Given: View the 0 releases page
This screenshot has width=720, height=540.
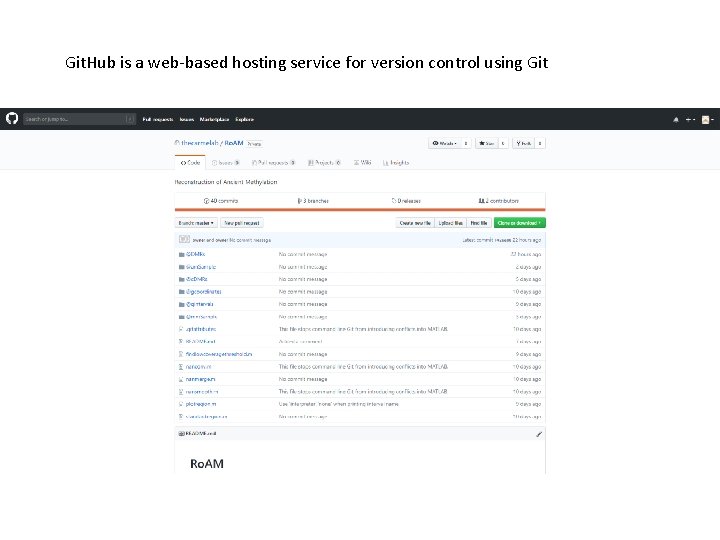Looking at the screenshot, I should [x=406, y=201].
